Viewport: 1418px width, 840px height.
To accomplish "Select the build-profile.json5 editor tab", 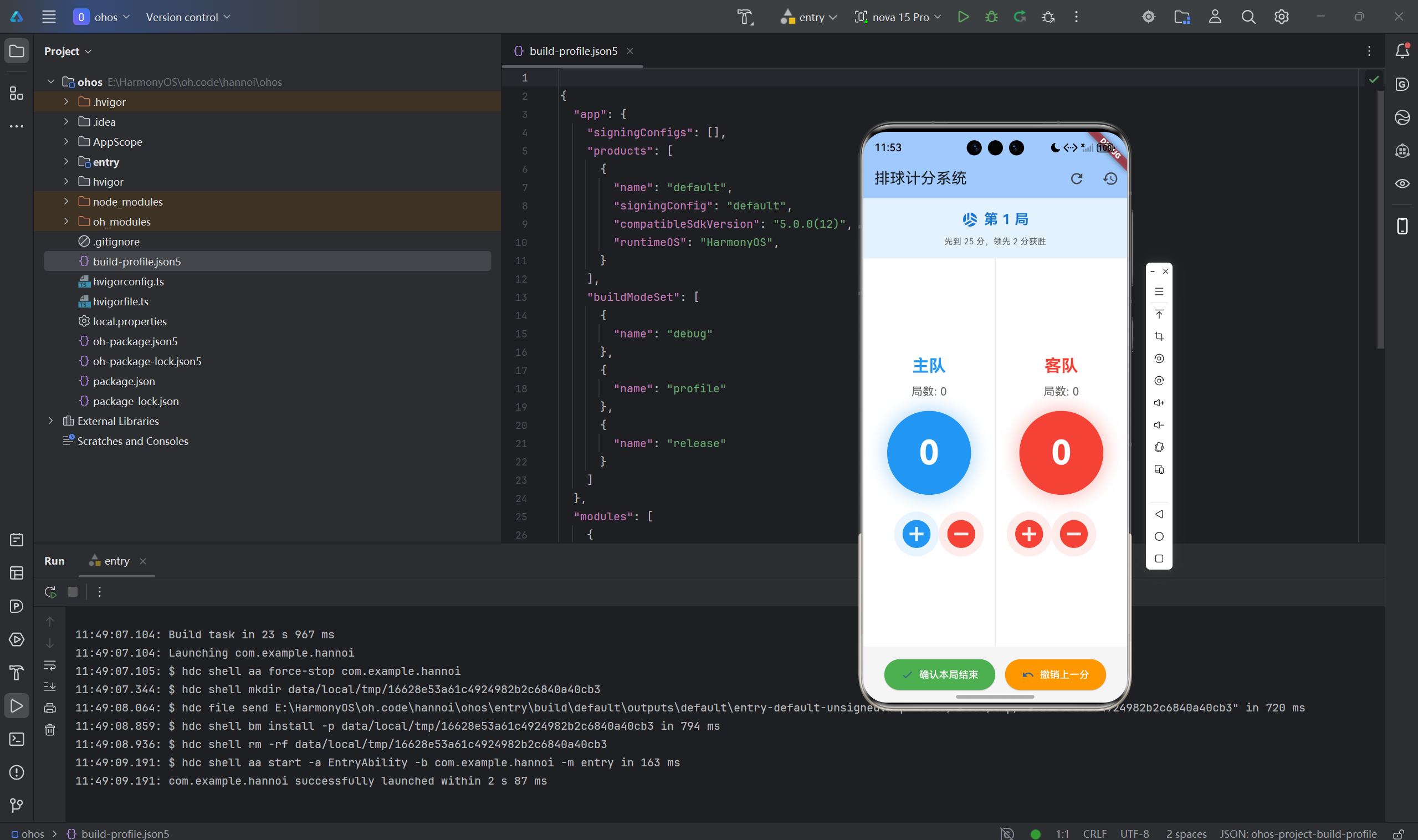I will (572, 51).
